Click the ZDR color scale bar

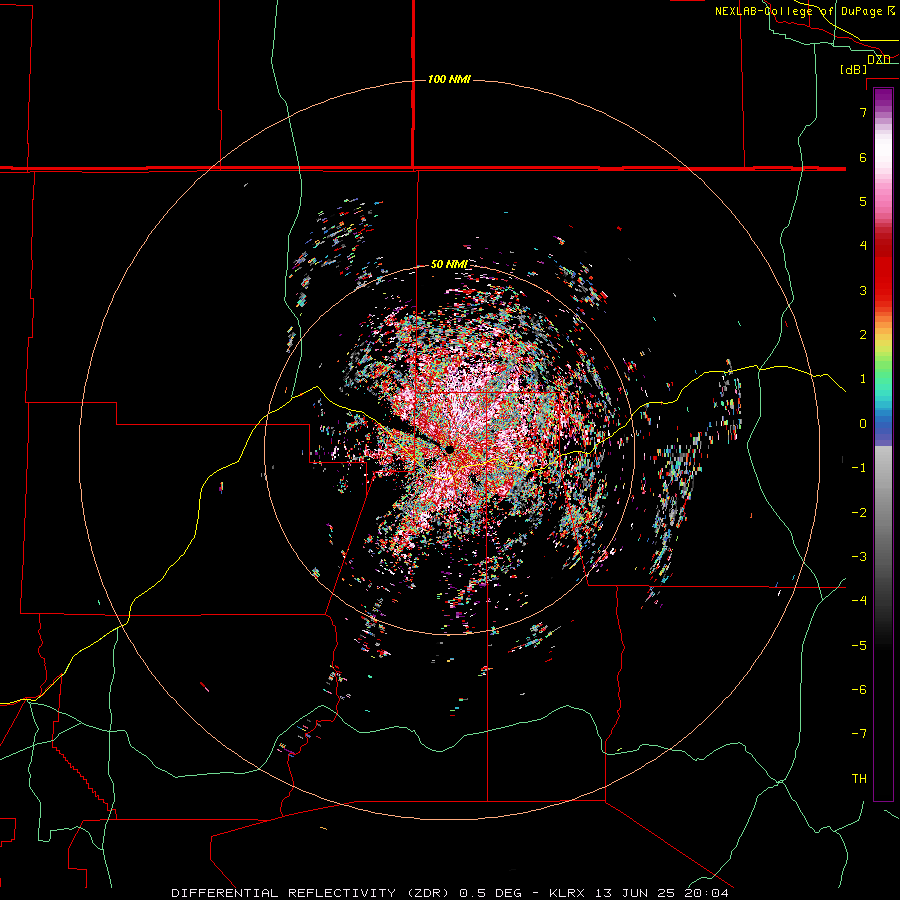coord(883,444)
